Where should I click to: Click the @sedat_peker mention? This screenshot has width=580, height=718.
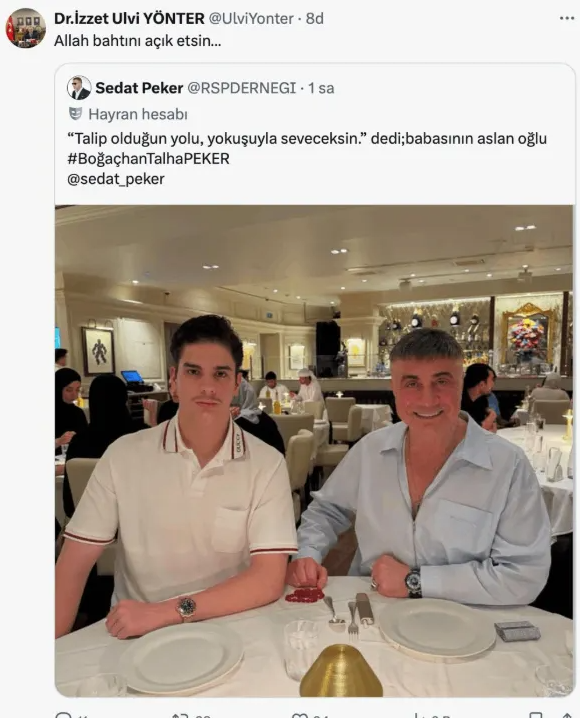pyautogui.click(x=116, y=179)
